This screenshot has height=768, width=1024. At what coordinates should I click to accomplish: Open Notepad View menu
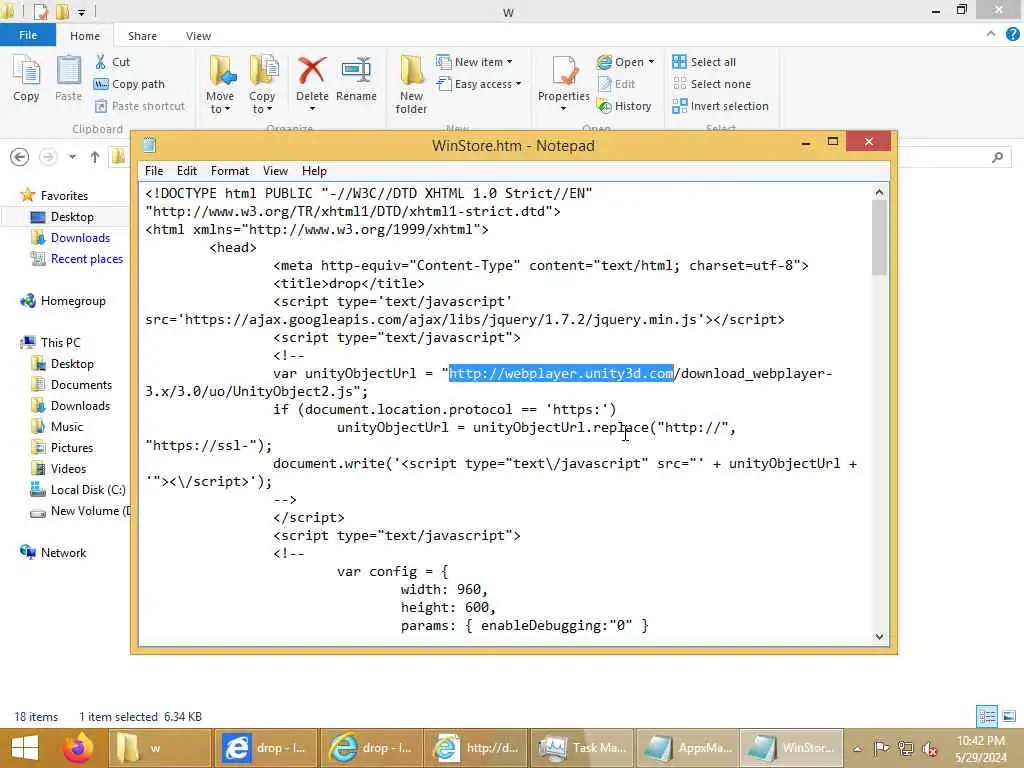click(x=275, y=171)
